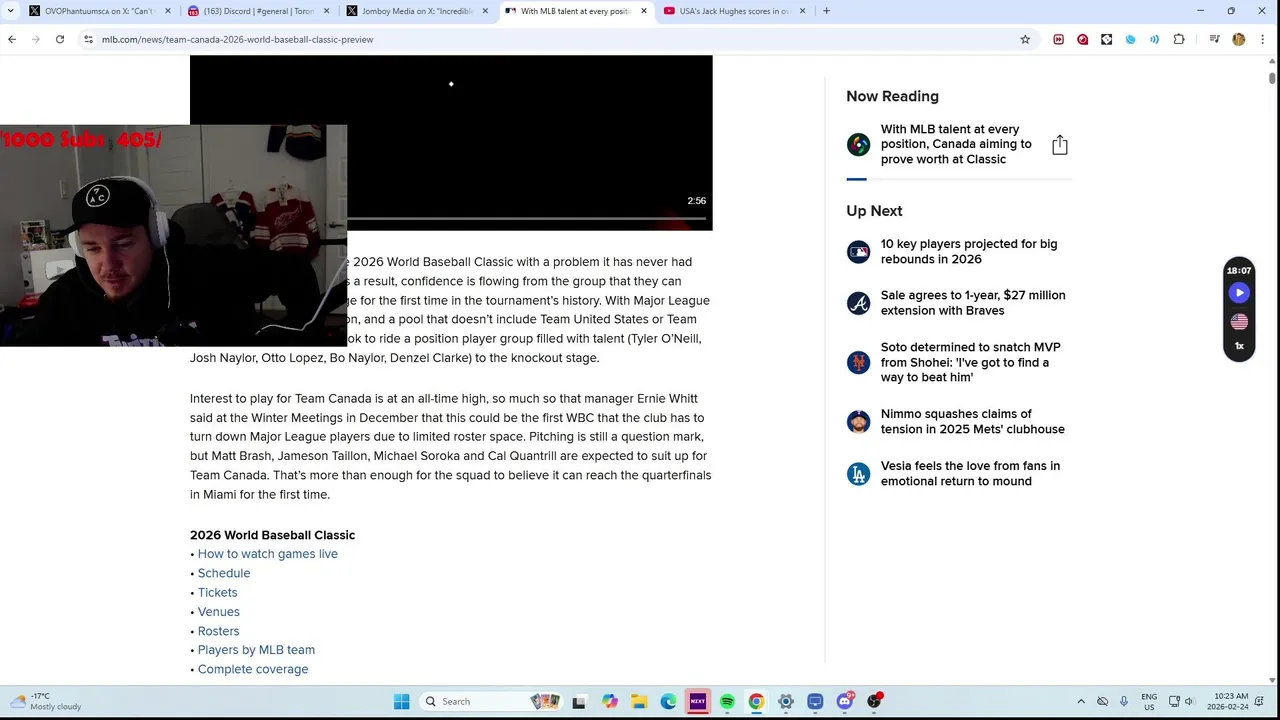This screenshot has height=720, width=1280.
Task: Open the Schedule link
Action: pyautogui.click(x=223, y=573)
